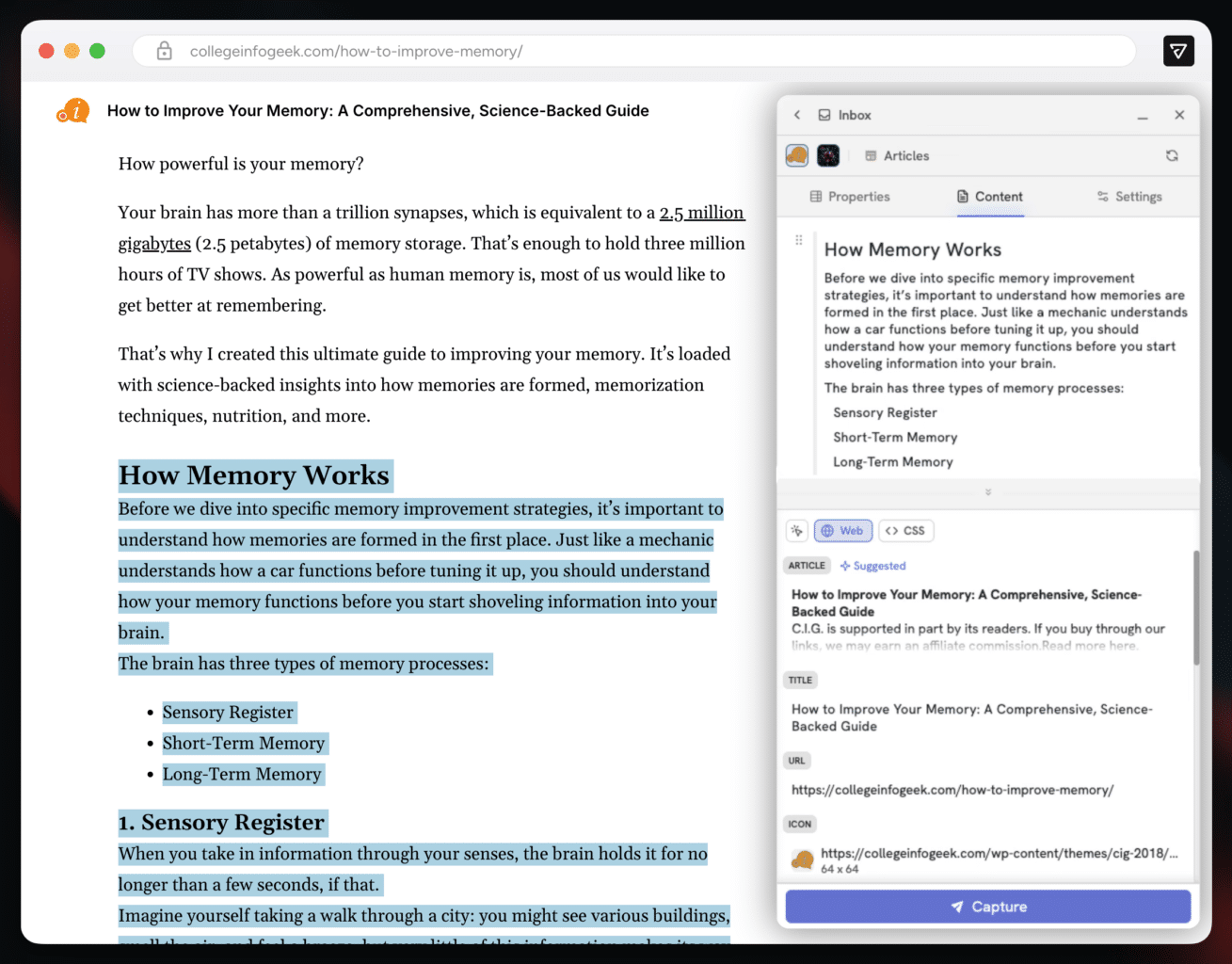Click the extension icon in browser toolbar
1232x964 pixels.
click(1178, 51)
